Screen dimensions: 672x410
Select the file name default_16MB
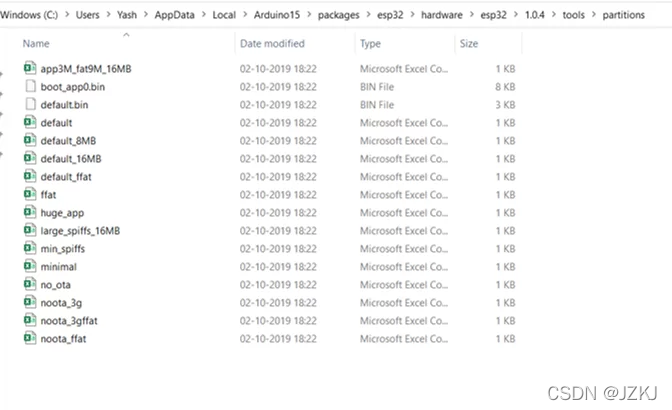click(71, 159)
